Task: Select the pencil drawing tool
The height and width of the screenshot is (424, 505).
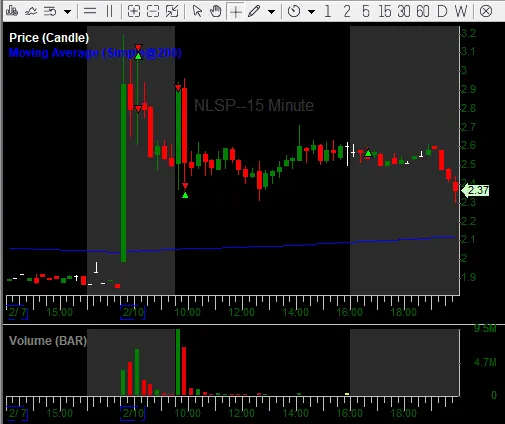Action: (x=254, y=11)
